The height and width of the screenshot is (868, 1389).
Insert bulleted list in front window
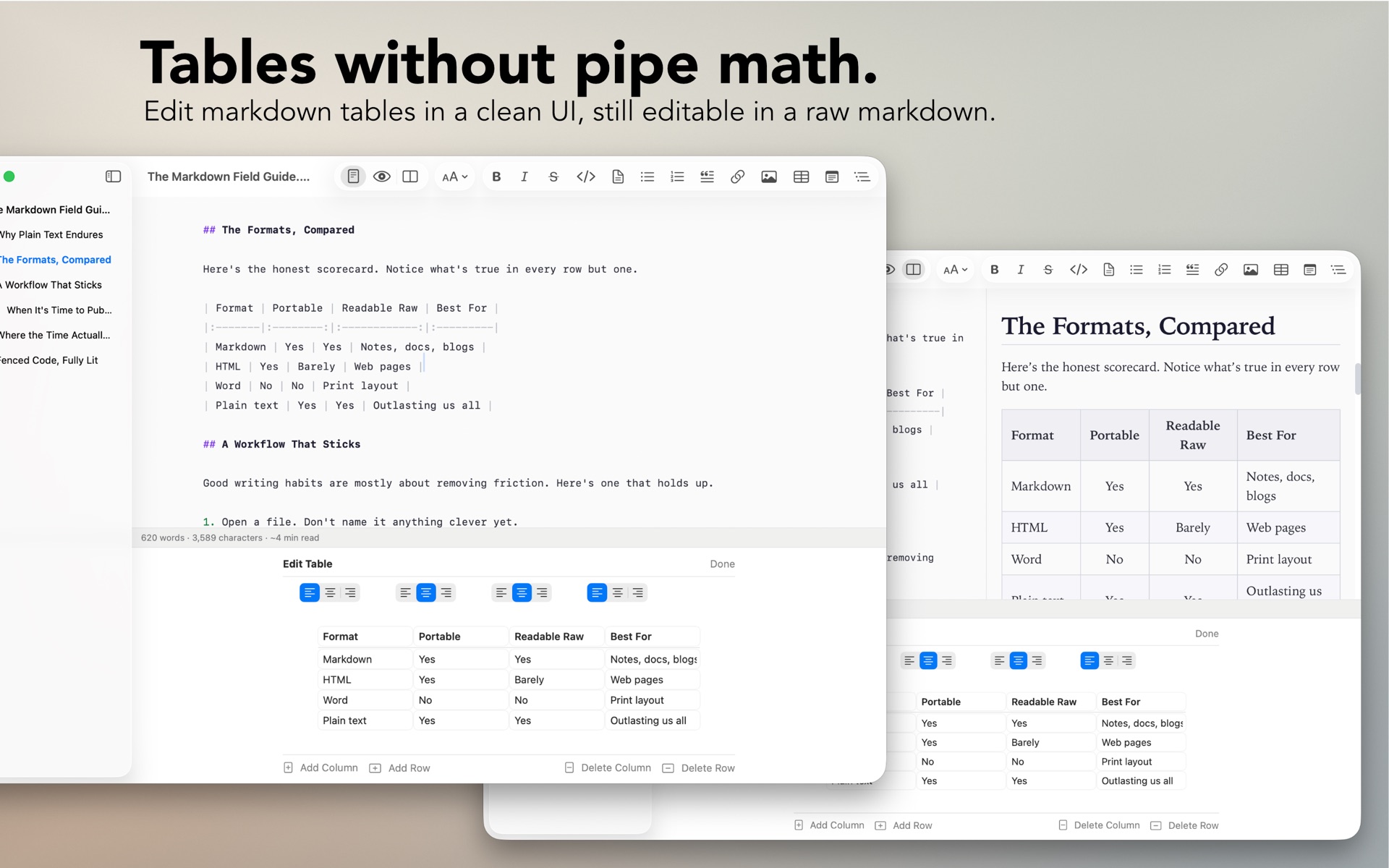pos(647,176)
